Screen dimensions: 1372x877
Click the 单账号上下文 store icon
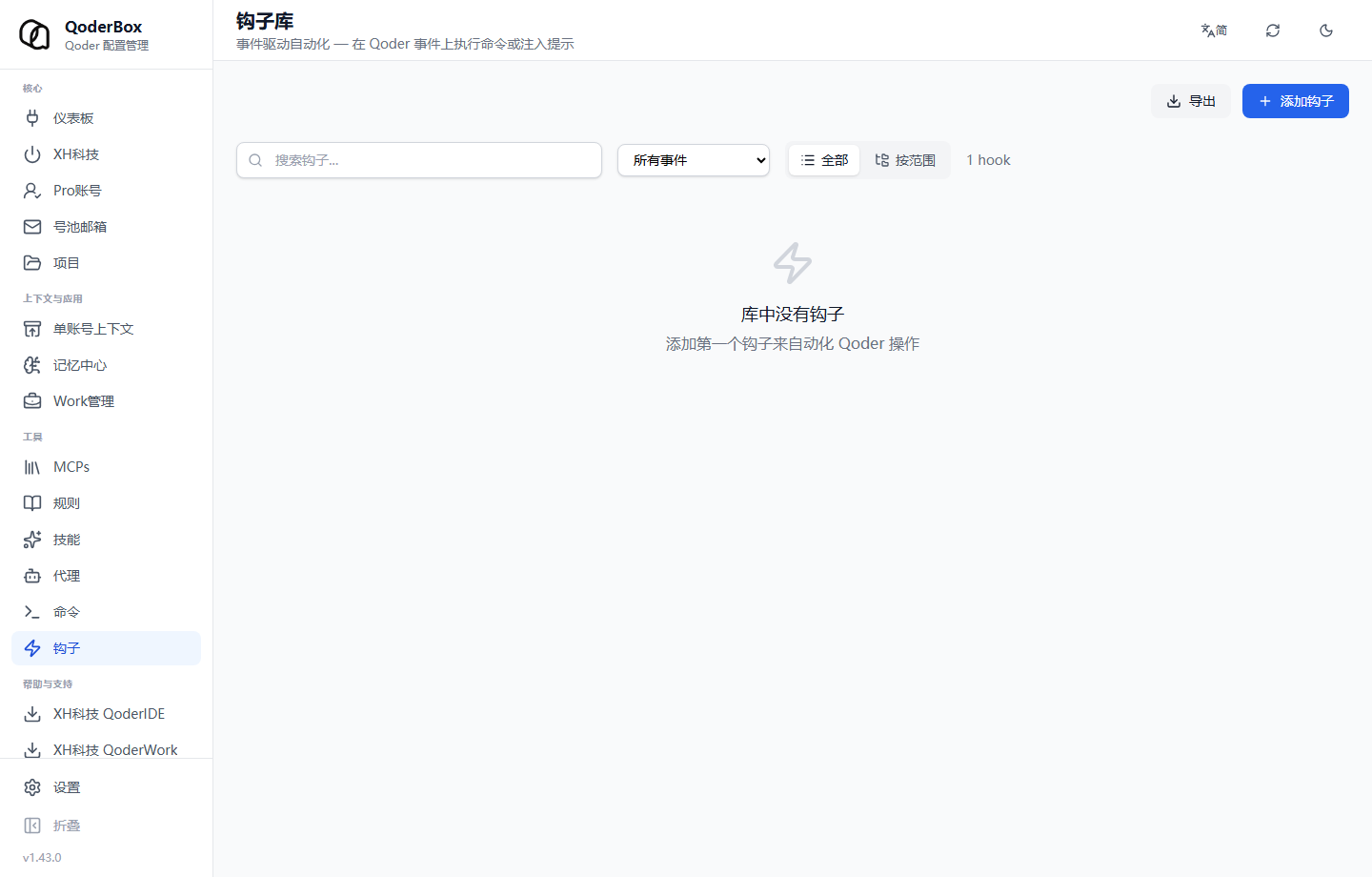pos(32,329)
